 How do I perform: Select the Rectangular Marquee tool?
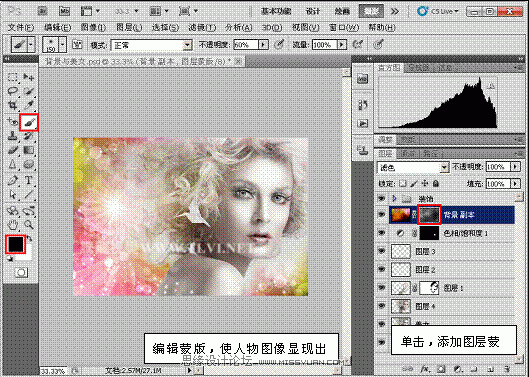[x=13, y=77]
